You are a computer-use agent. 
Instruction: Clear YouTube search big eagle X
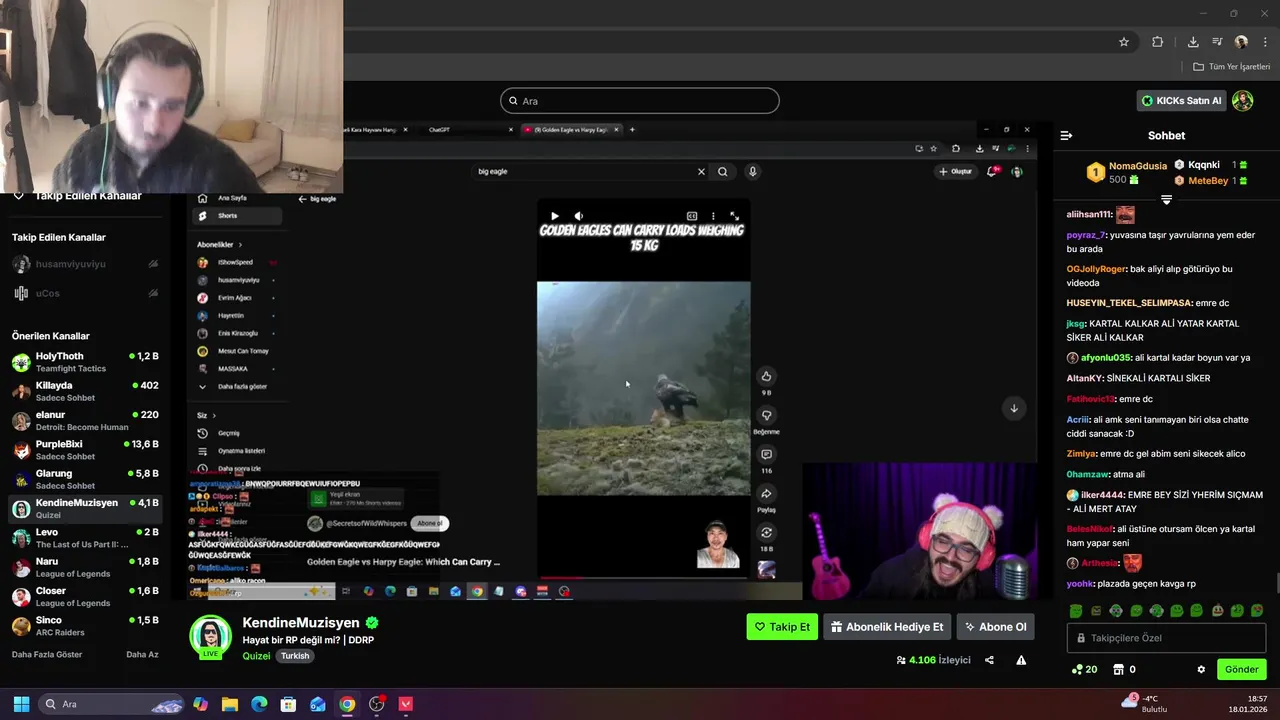pos(701,172)
